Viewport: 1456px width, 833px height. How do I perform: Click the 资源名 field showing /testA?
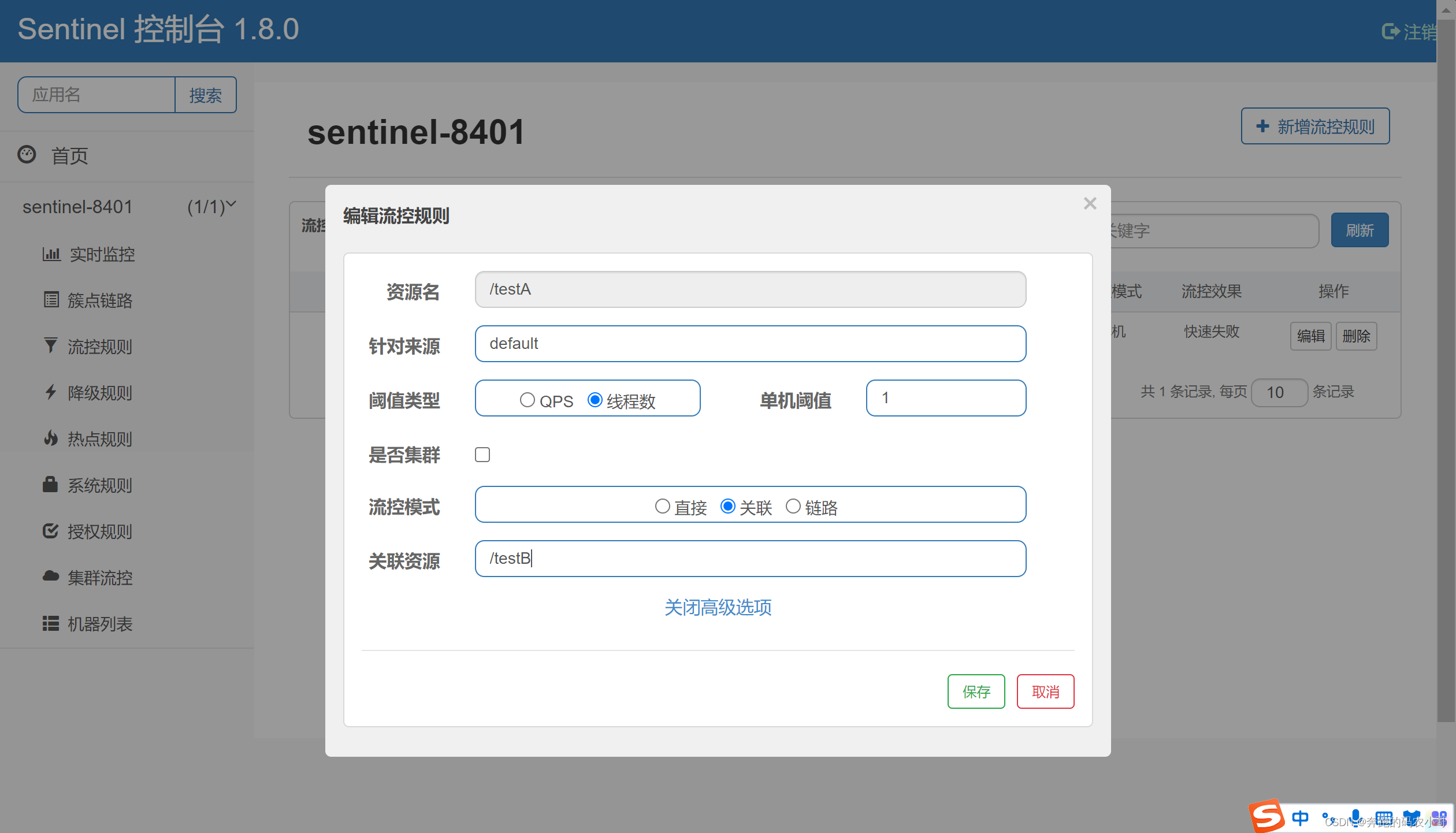(x=750, y=289)
